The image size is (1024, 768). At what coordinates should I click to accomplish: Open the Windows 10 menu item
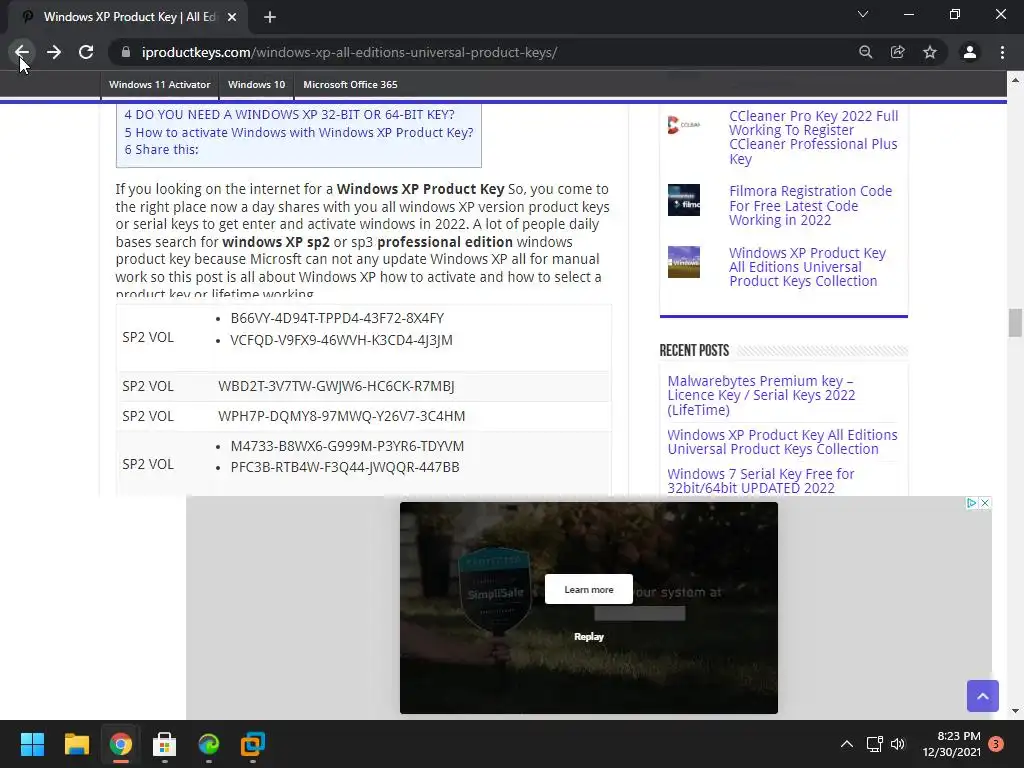pyautogui.click(x=257, y=84)
